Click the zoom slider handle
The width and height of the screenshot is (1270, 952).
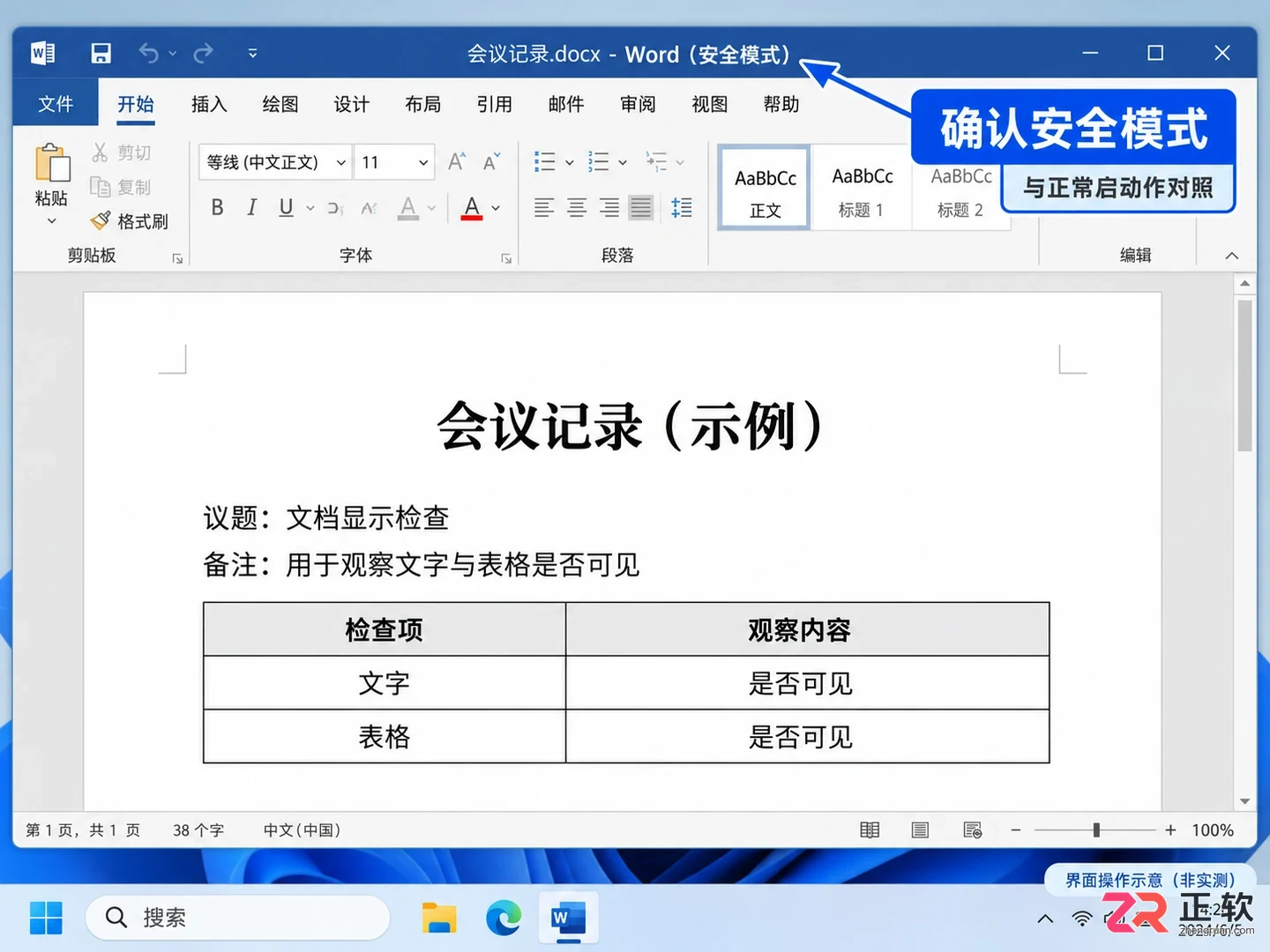(x=1096, y=830)
